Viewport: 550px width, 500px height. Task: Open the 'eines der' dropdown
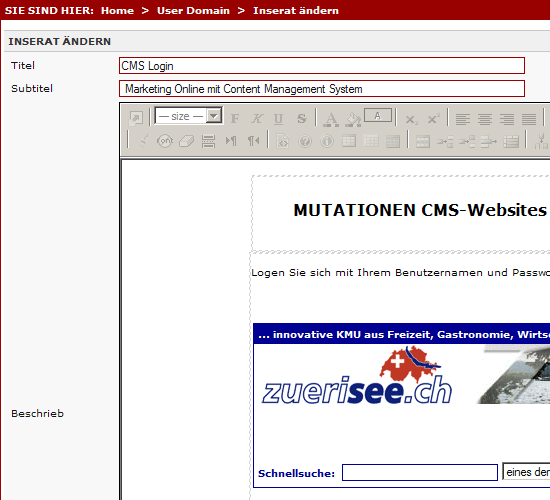click(526, 472)
